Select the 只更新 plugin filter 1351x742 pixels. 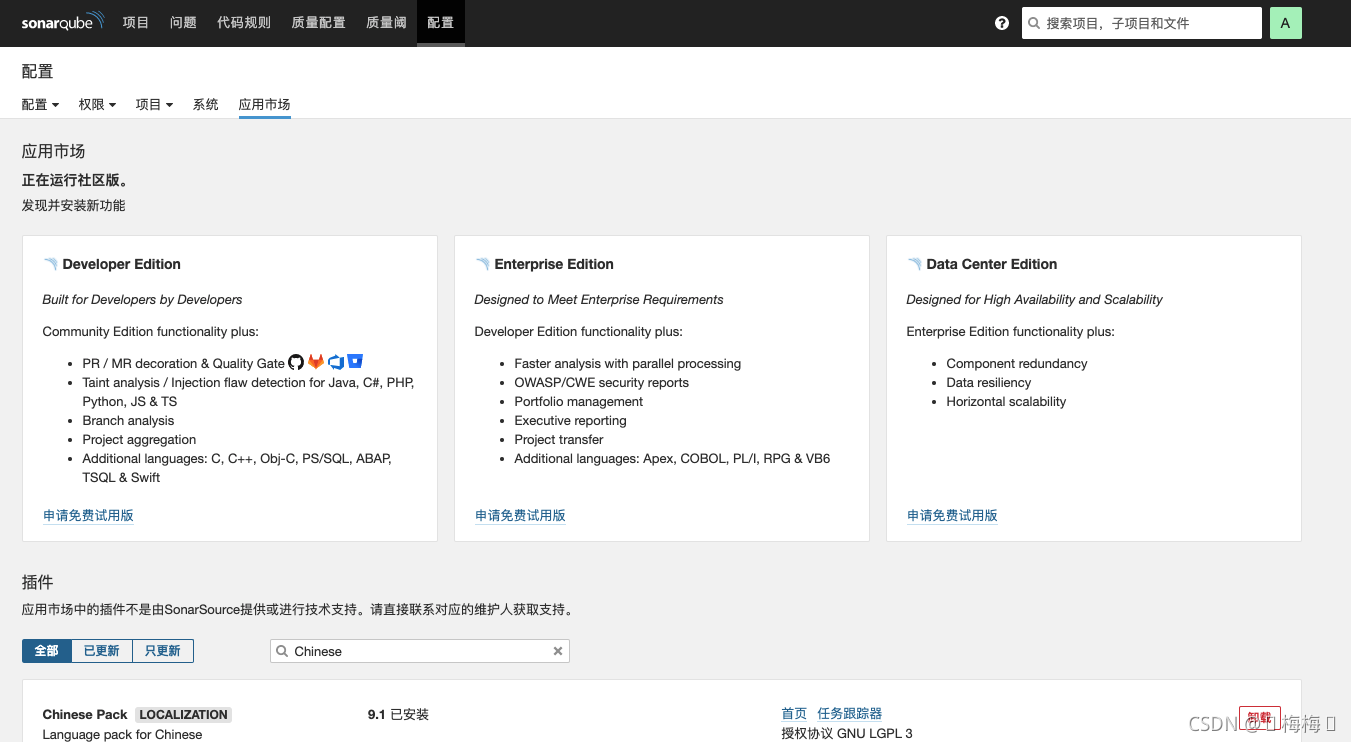(163, 651)
